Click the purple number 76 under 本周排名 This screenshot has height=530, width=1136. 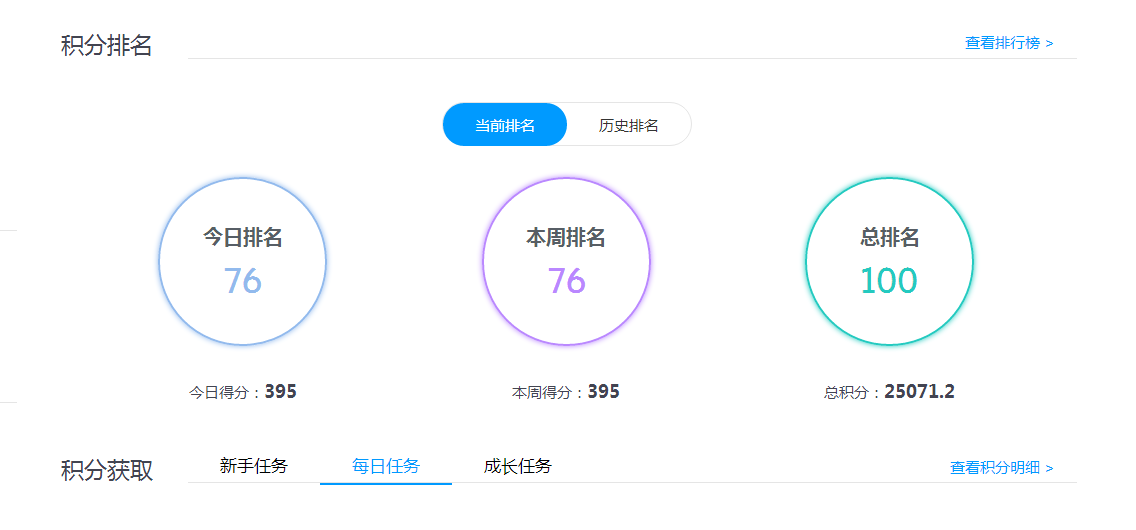(x=566, y=281)
